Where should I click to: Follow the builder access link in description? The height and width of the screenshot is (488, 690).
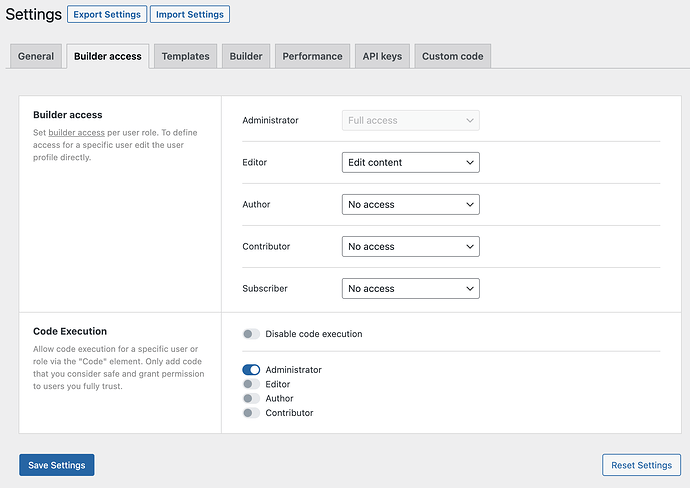[76, 133]
